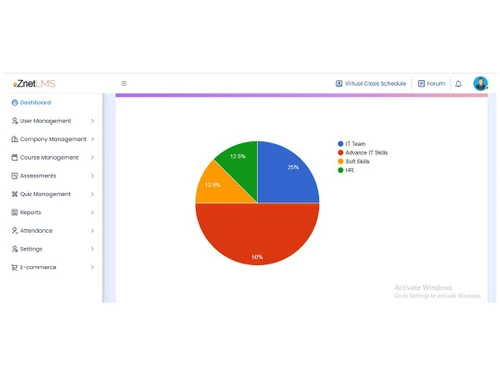Click the User Management icon
Screen dimensions: 500x375
click(x=14, y=121)
